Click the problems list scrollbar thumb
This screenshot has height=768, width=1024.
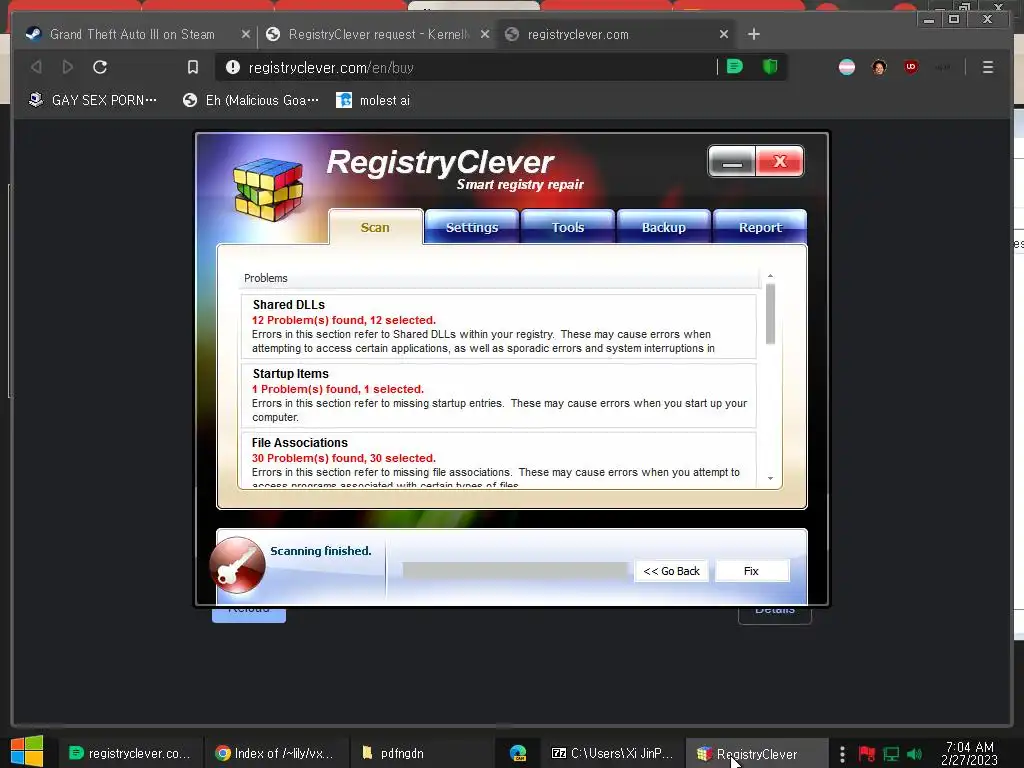(x=771, y=314)
